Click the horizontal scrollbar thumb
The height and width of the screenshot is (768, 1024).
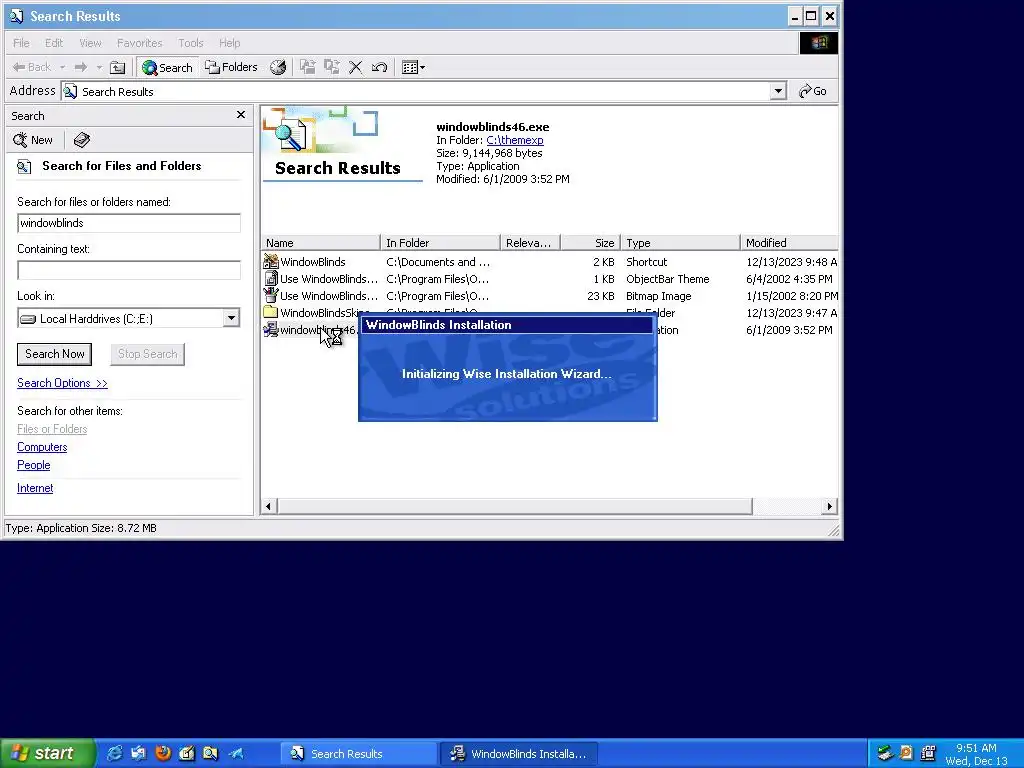[x=515, y=506]
